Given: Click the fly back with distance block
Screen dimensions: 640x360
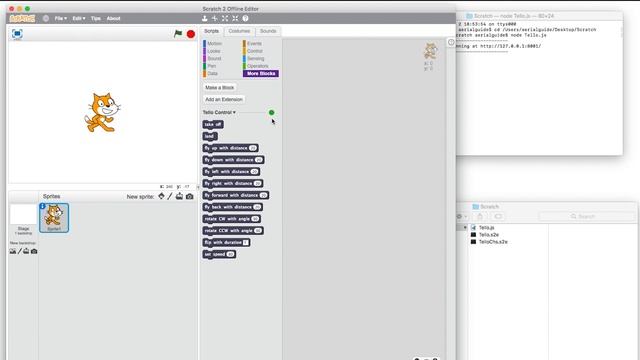Looking at the screenshot, I should pos(232,207).
